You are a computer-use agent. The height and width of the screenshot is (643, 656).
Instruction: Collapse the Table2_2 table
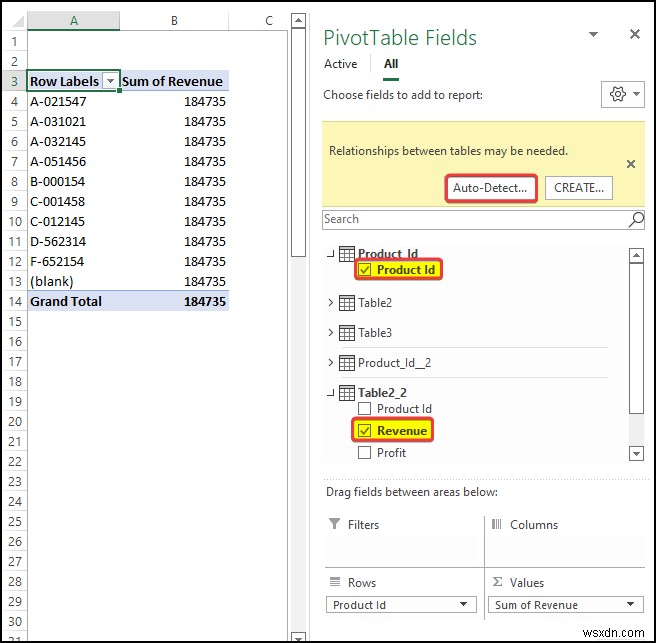331,393
